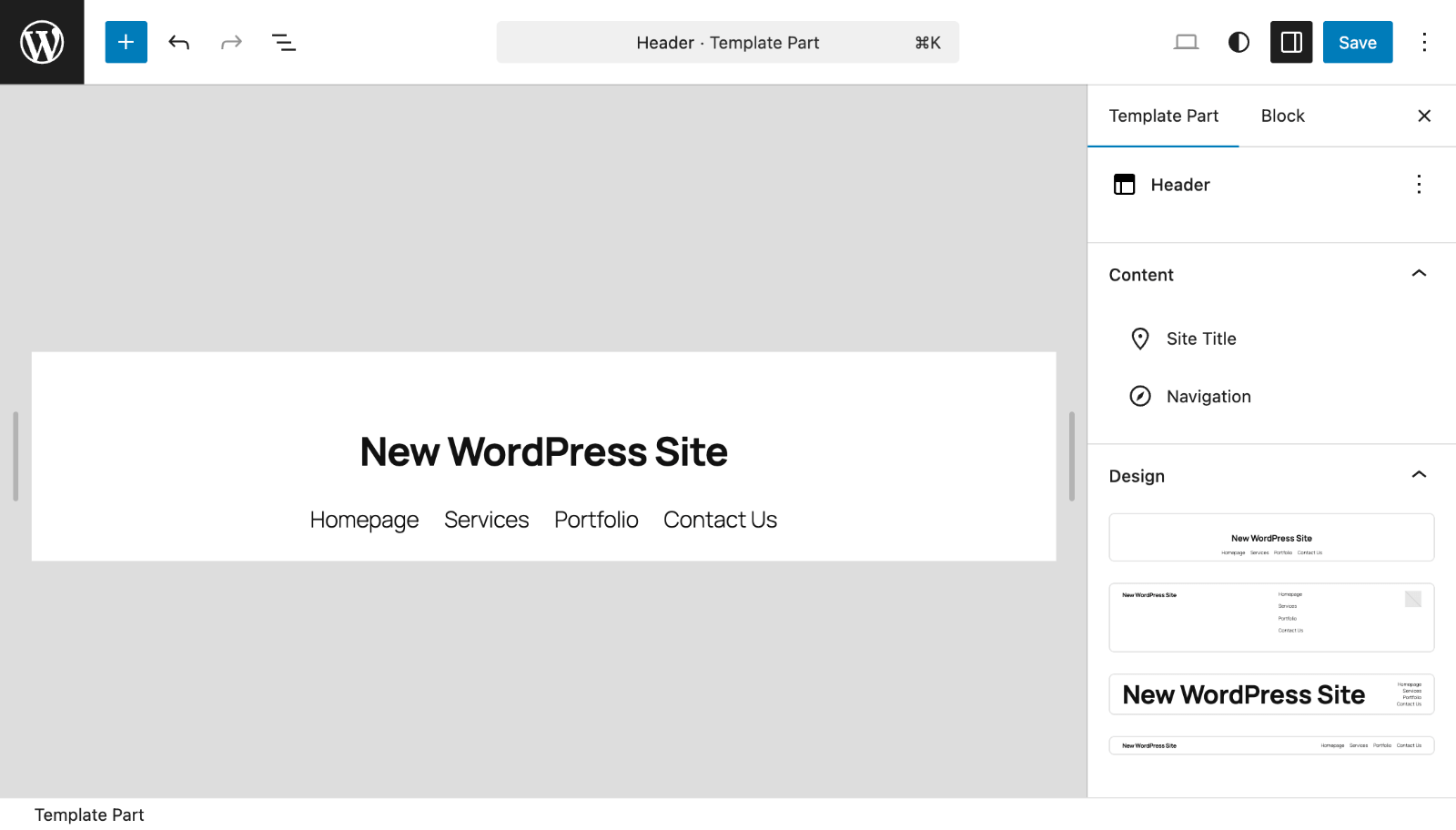Open the document overview list view

283,42
